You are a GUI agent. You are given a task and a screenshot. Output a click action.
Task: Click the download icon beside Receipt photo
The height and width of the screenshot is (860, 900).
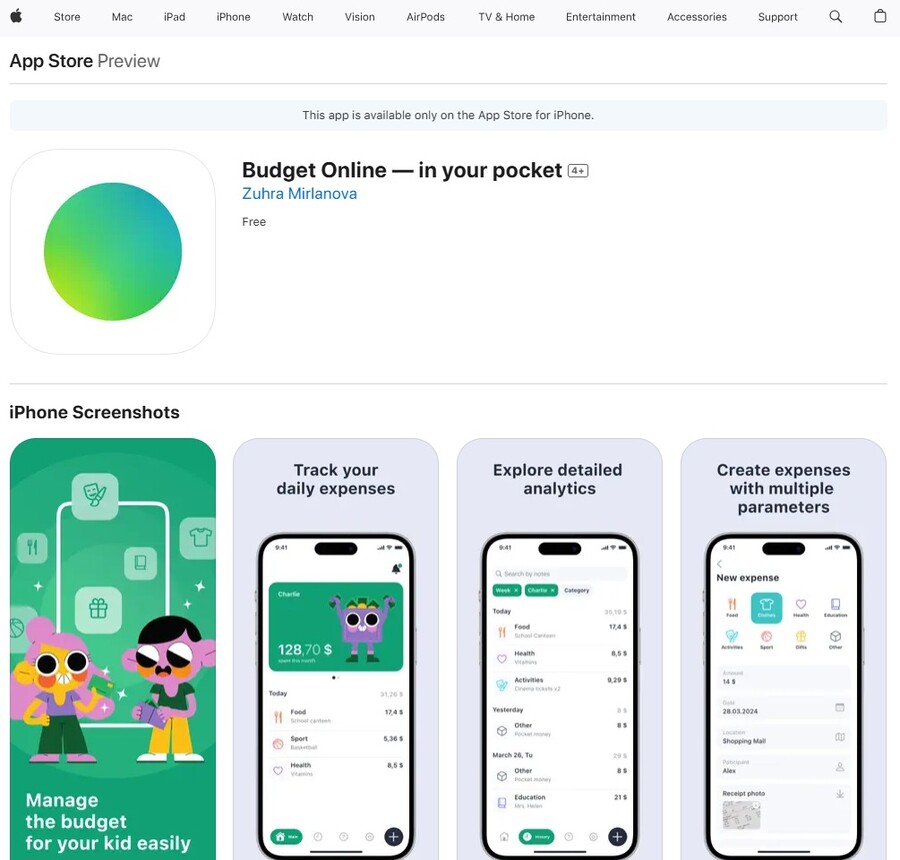tap(840, 794)
